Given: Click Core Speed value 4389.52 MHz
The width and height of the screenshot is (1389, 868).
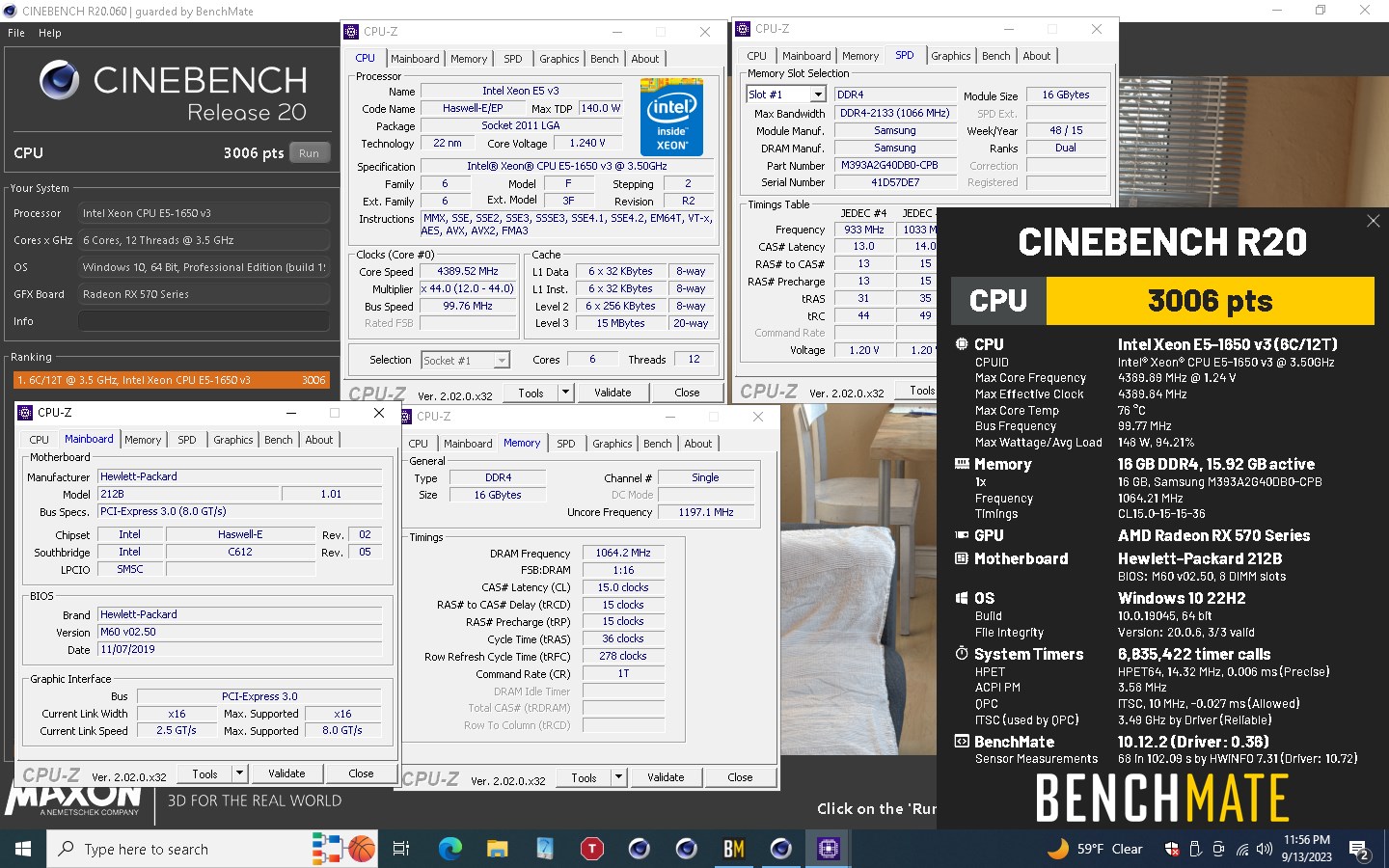Looking at the screenshot, I should coord(468,272).
